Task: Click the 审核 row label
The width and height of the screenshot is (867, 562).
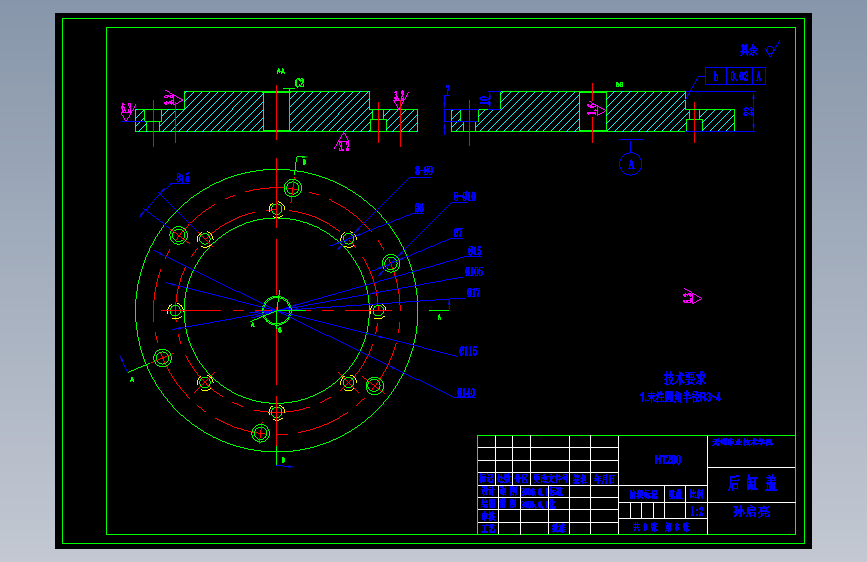Action: 488,516
